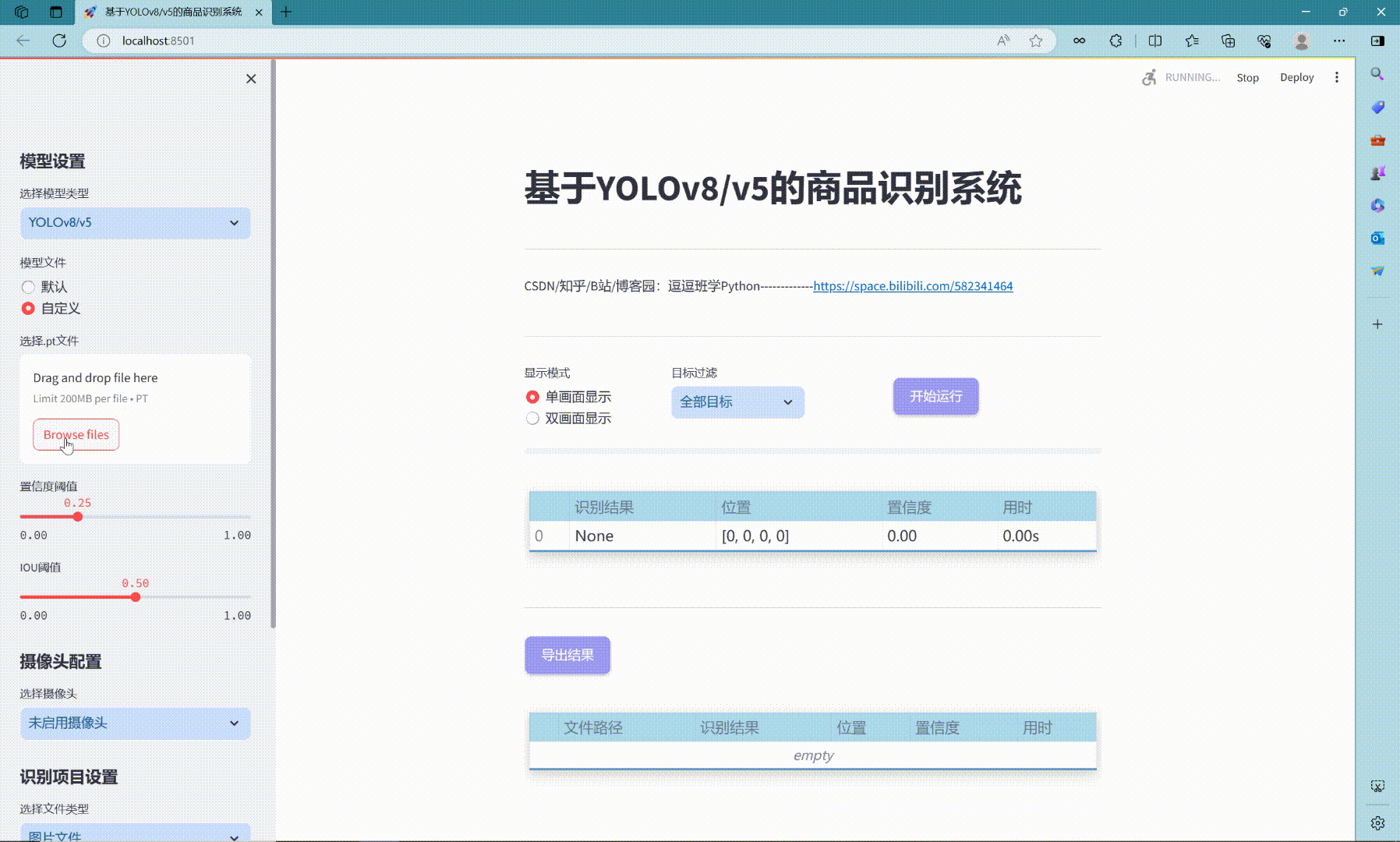Add this page to favorites star
1400x842 pixels.
pyautogui.click(x=1035, y=41)
